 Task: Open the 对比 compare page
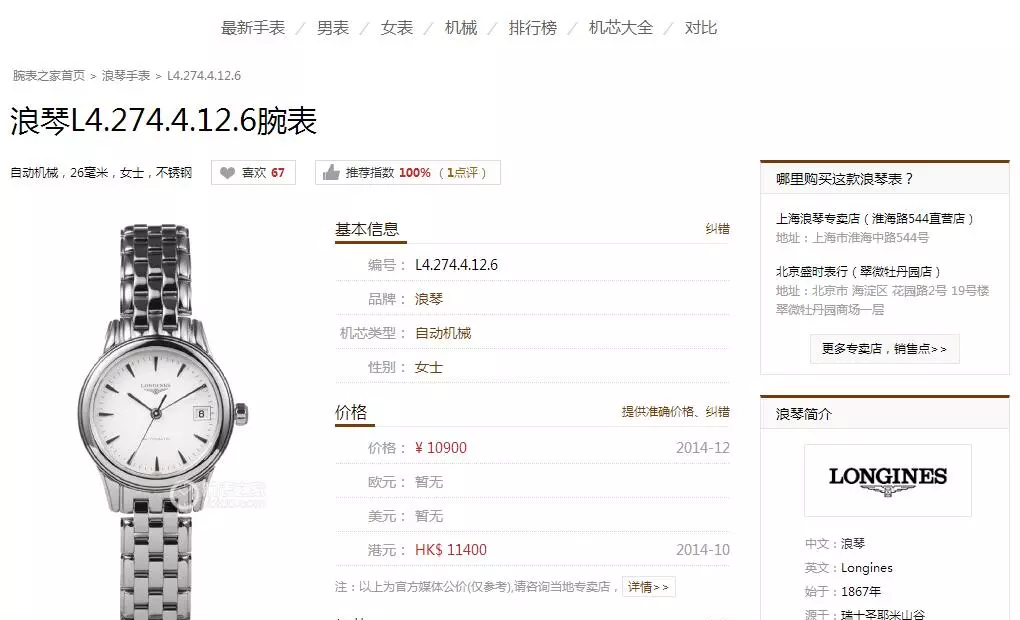[x=701, y=28]
